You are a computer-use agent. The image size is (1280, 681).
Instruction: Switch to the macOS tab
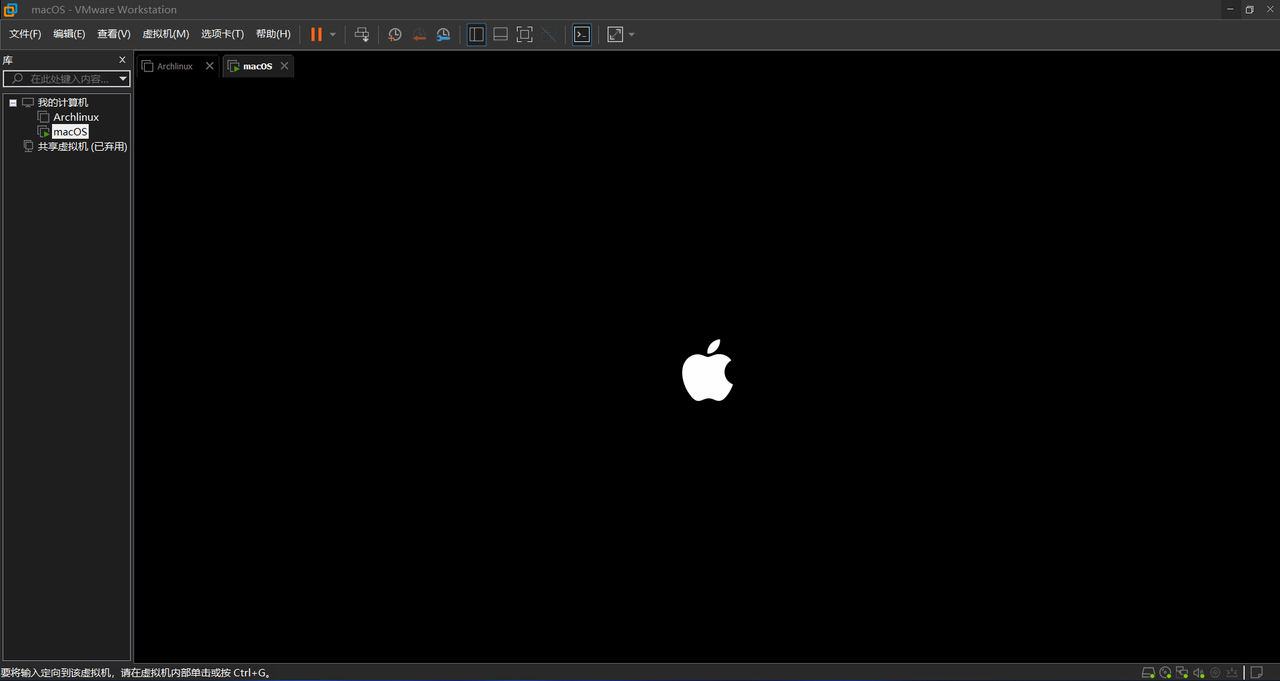point(258,66)
